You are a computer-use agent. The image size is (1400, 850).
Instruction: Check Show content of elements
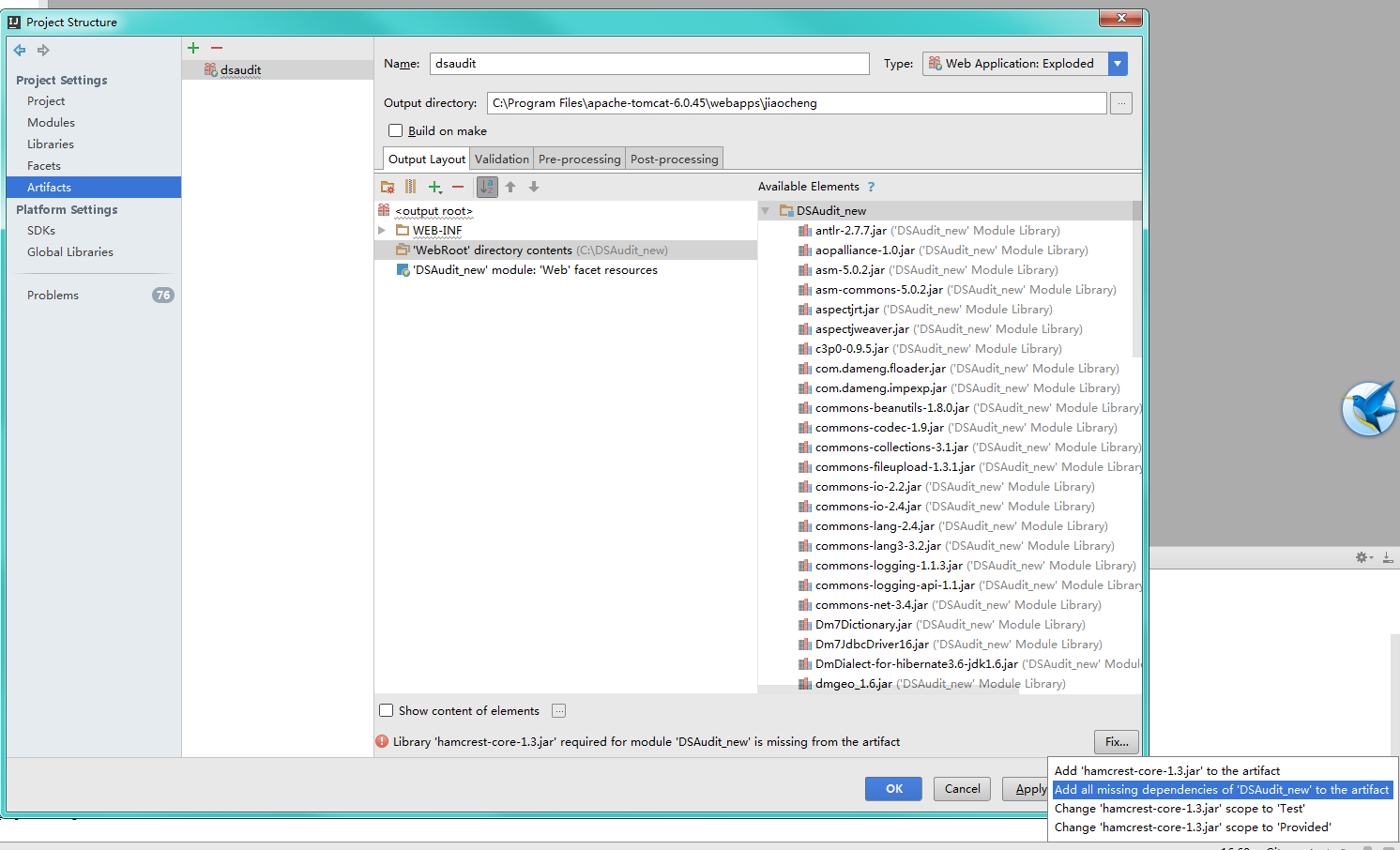pyautogui.click(x=386, y=710)
